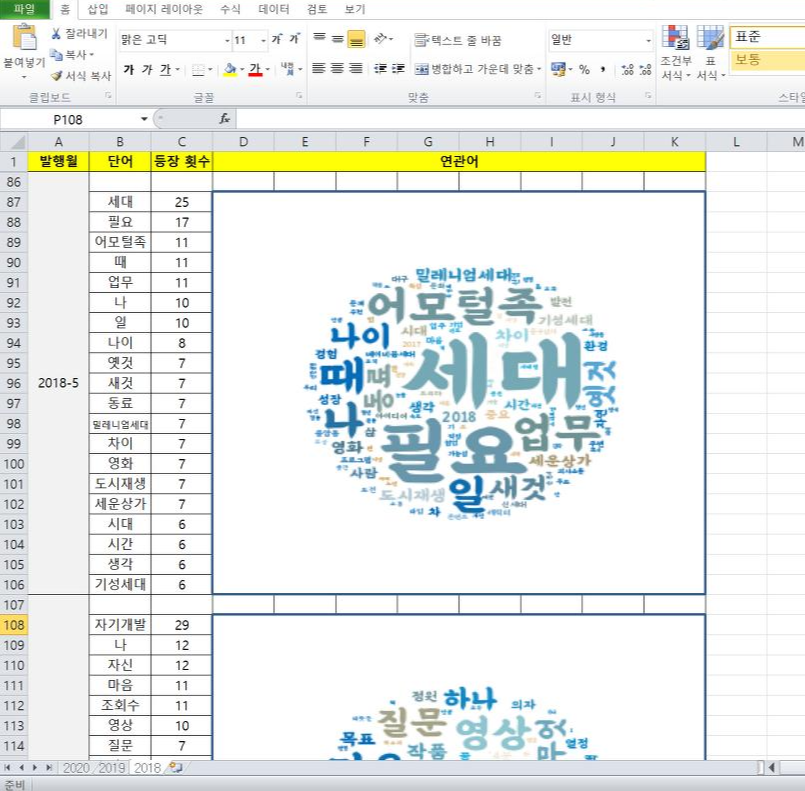Screen dimensions: 805x791
Task: Click the insert function fx icon
Action: 224,119
